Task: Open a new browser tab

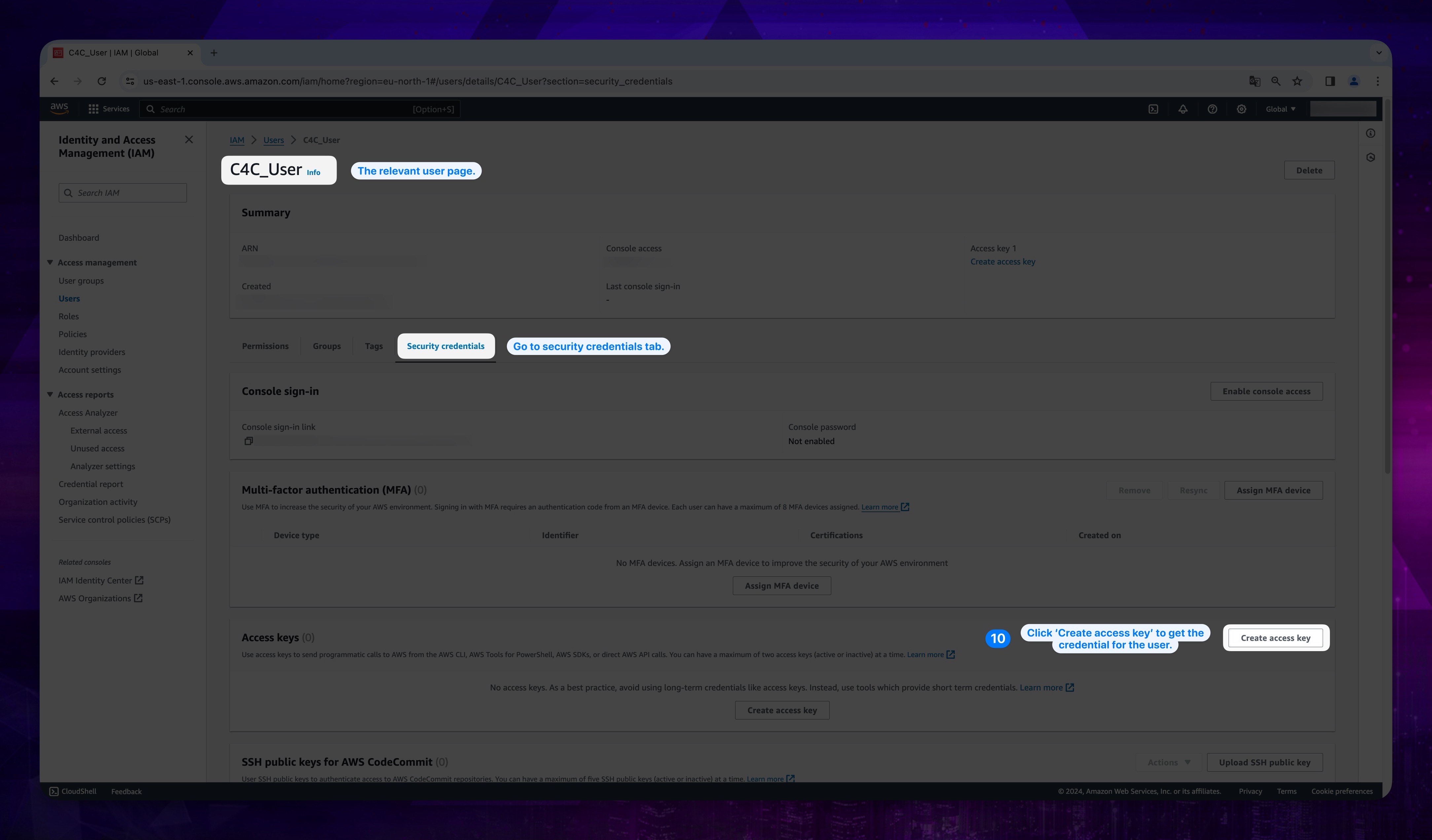Action: 214,53
